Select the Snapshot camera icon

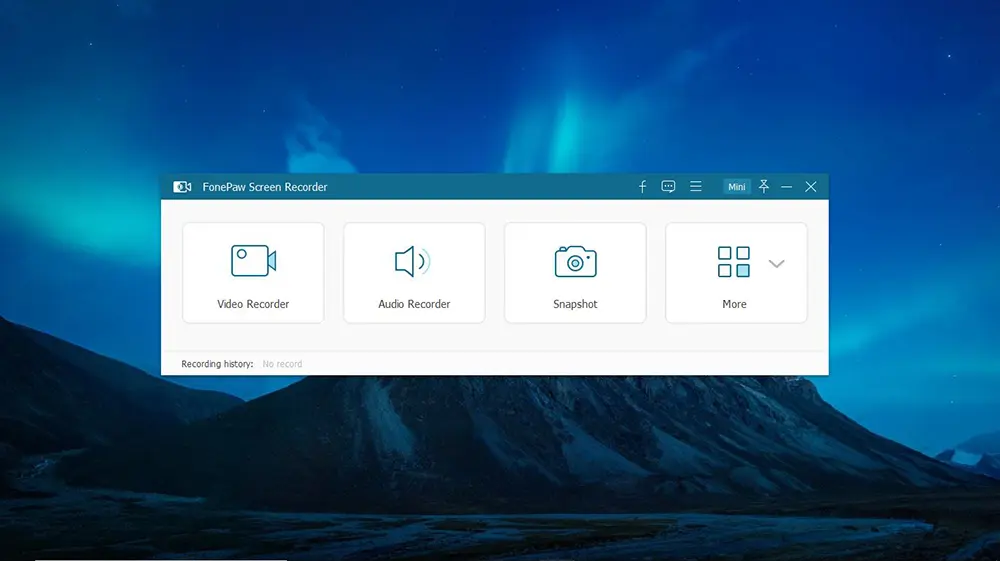point(575,261)
